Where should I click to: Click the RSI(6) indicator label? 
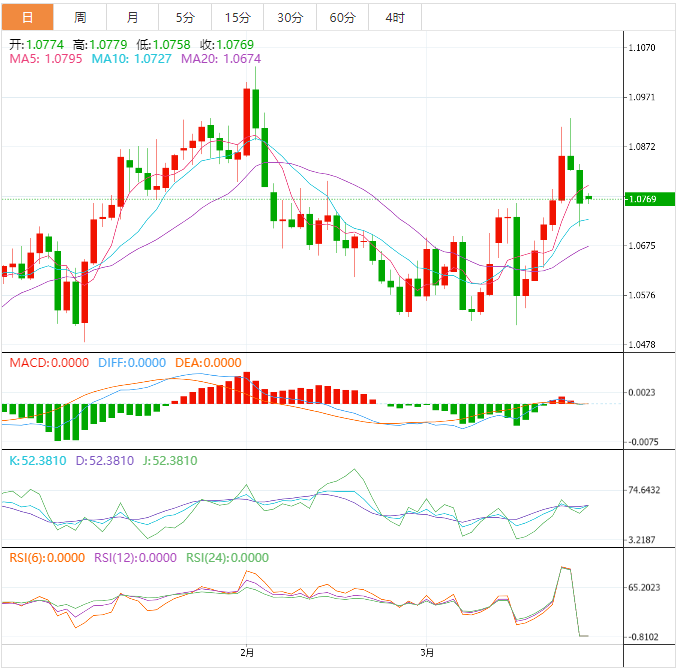pos(47,558)
